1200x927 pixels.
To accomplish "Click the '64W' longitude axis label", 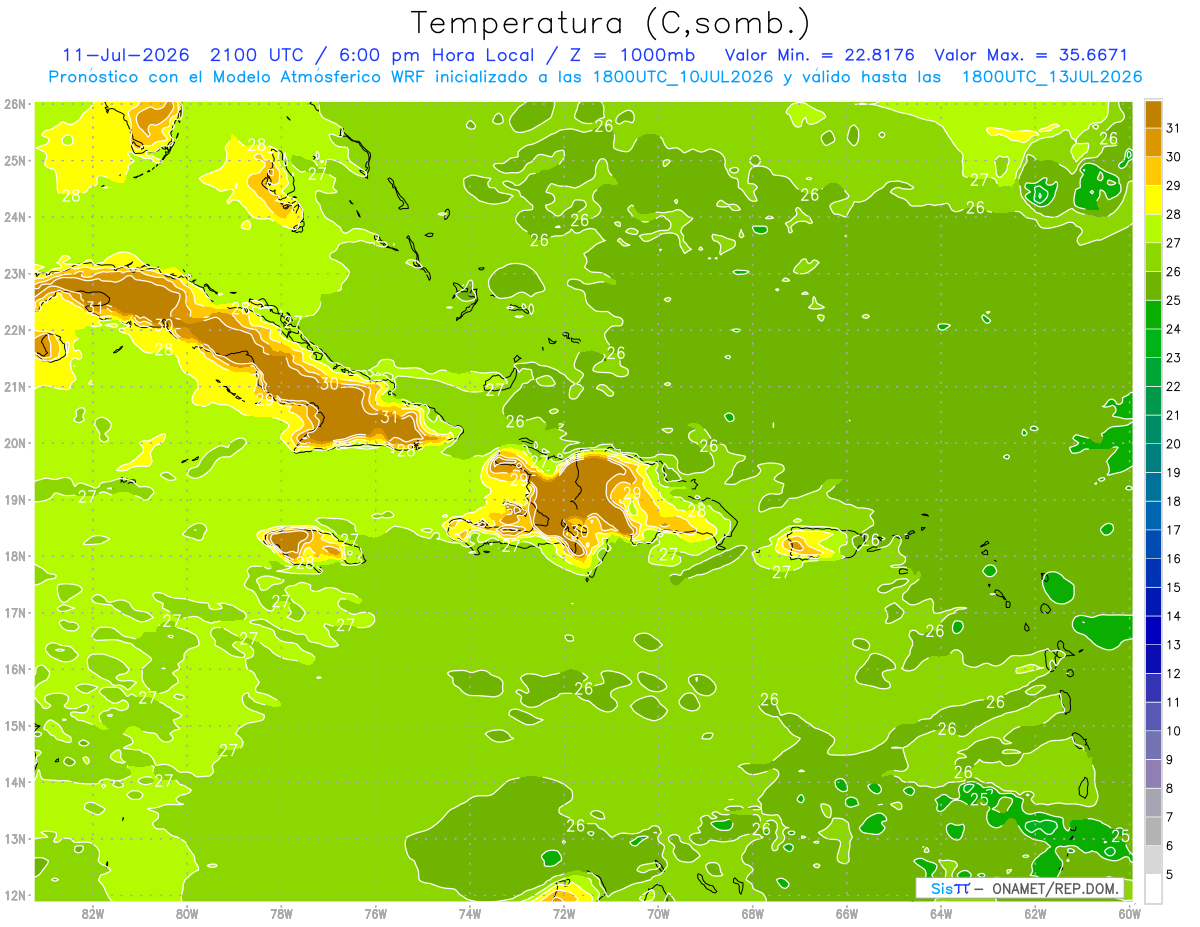I will pyautogui.click(x=941, y=913).
